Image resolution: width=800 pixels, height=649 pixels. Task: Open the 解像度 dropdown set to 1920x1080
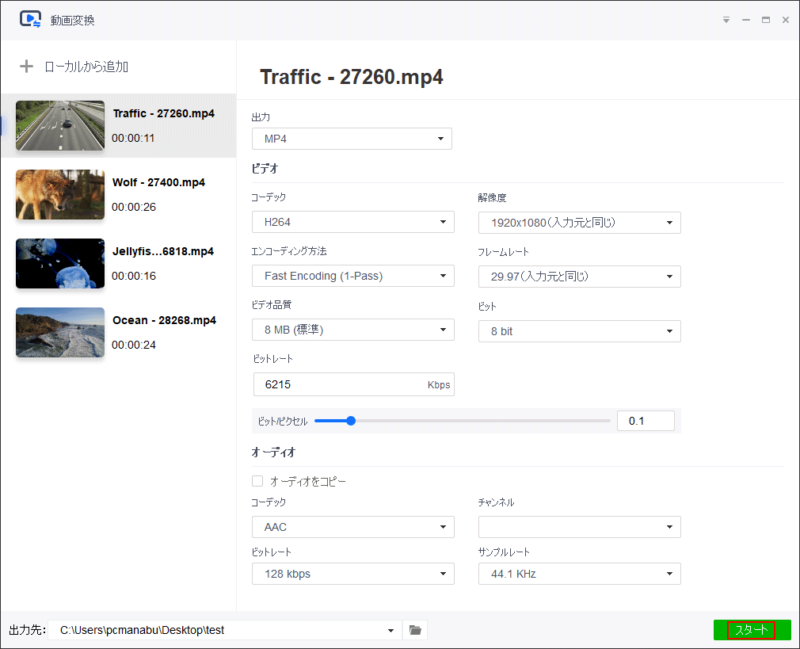[x=580, y=222]
